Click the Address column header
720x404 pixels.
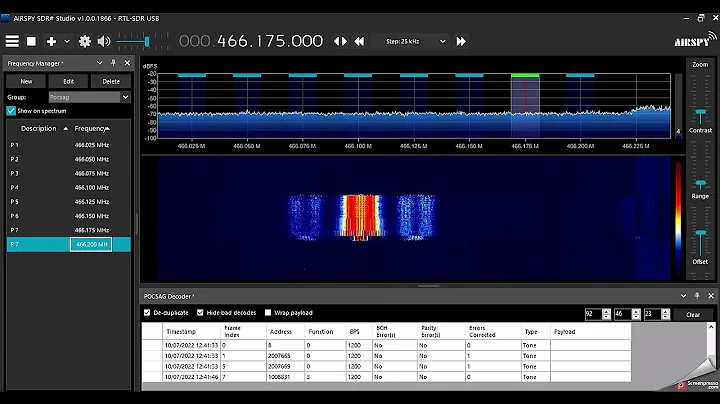pos(285,331)
